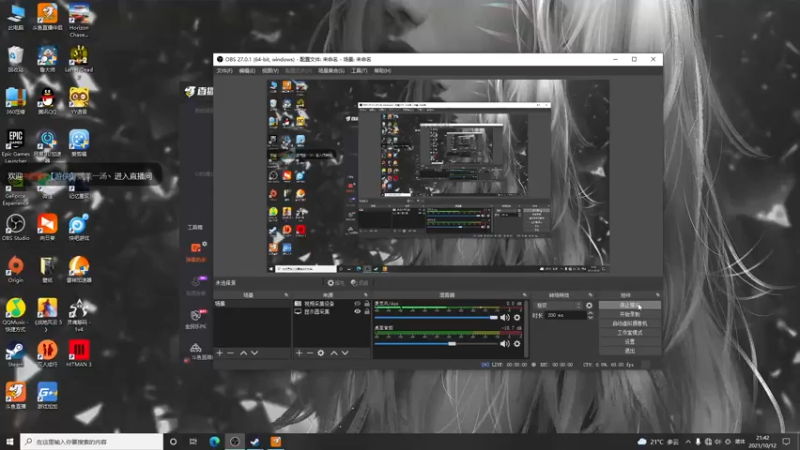
Task: Click the Windows taskbar search box
Action: pos(92,441)
